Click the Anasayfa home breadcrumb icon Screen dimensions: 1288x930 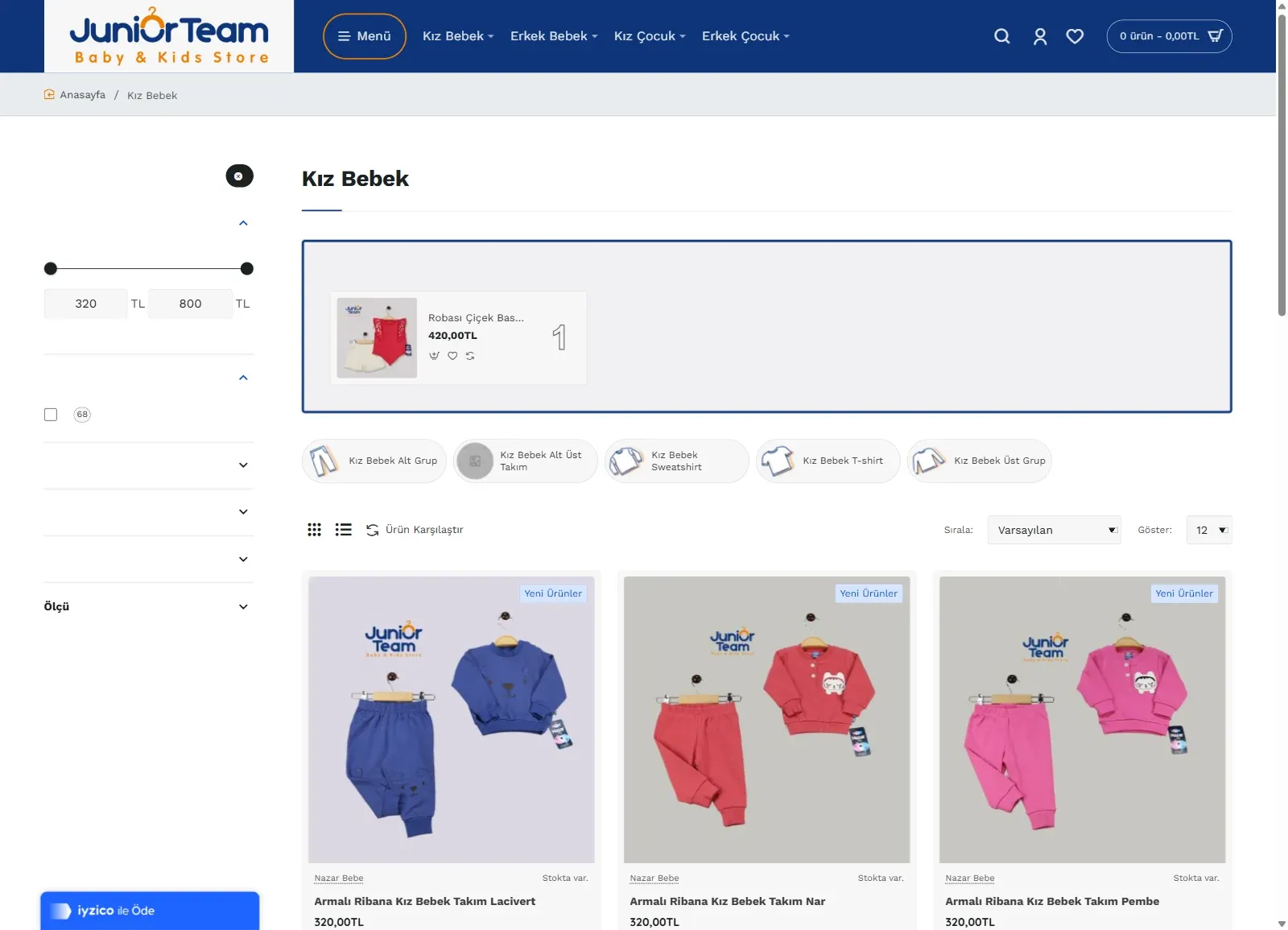click(x=49, y=94)
